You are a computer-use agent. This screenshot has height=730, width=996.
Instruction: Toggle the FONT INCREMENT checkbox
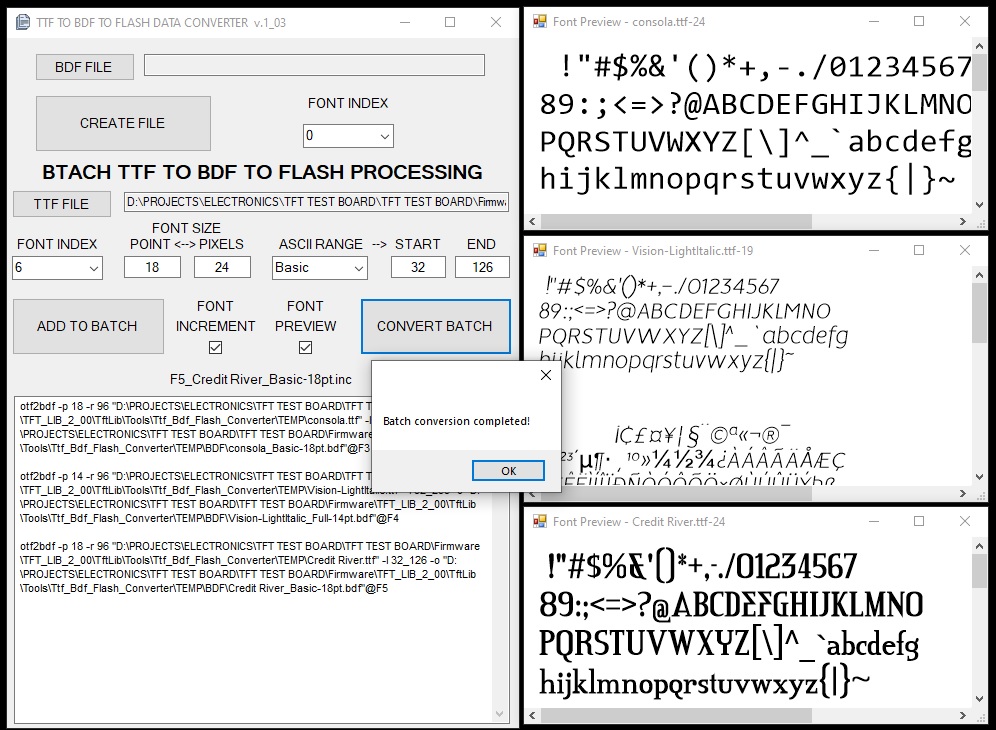tap(215, 348)
